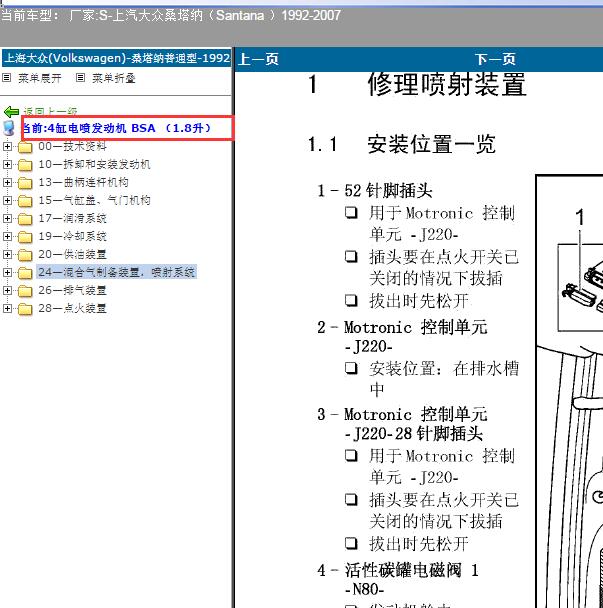Expand the 19—冷却系统 node
The height and width of the screenshot is (608, 603).
click(7, 236)
